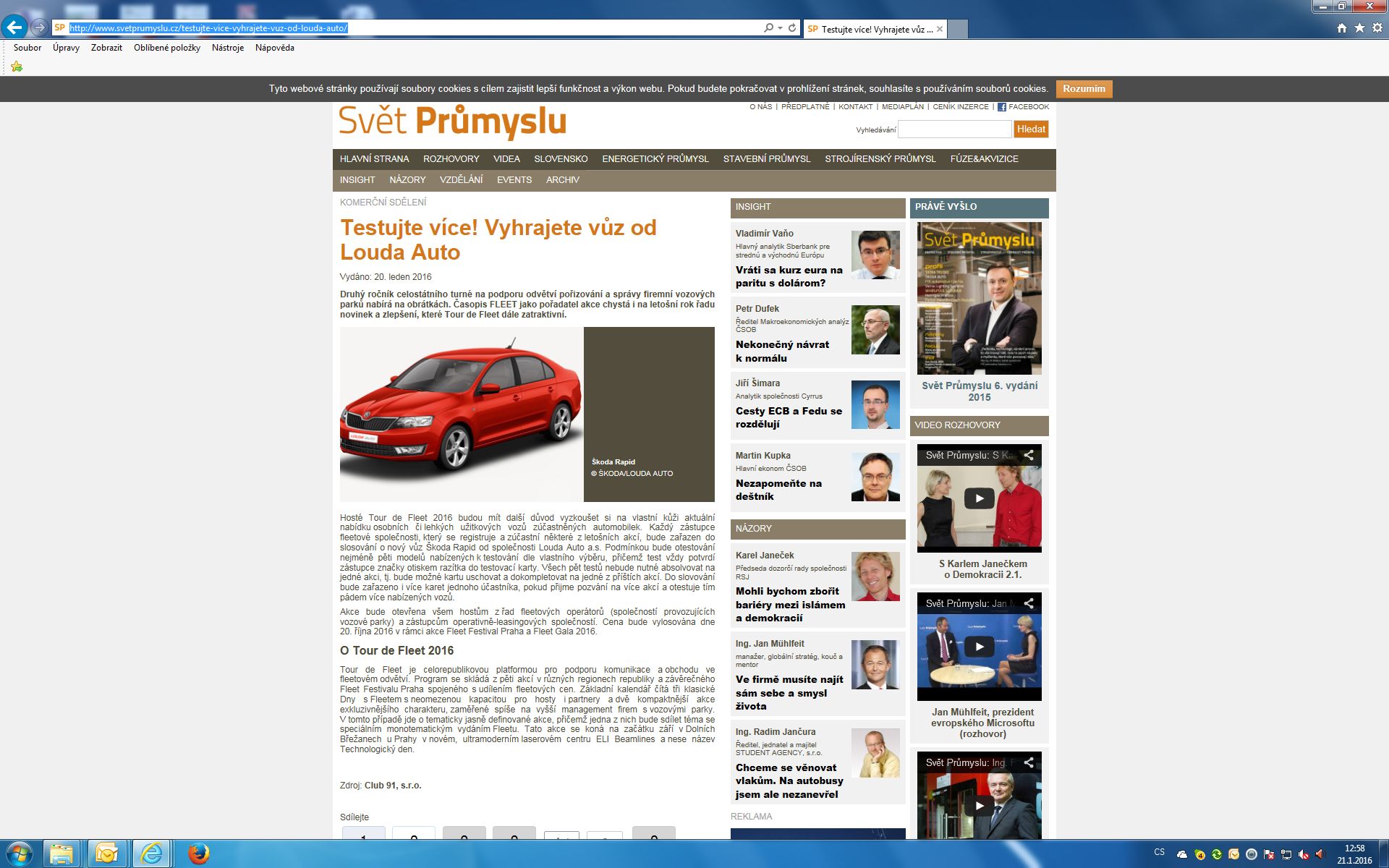Share the Jan Mühlfeit video via share icon
1389x868 pixels.
(1029, 603)
